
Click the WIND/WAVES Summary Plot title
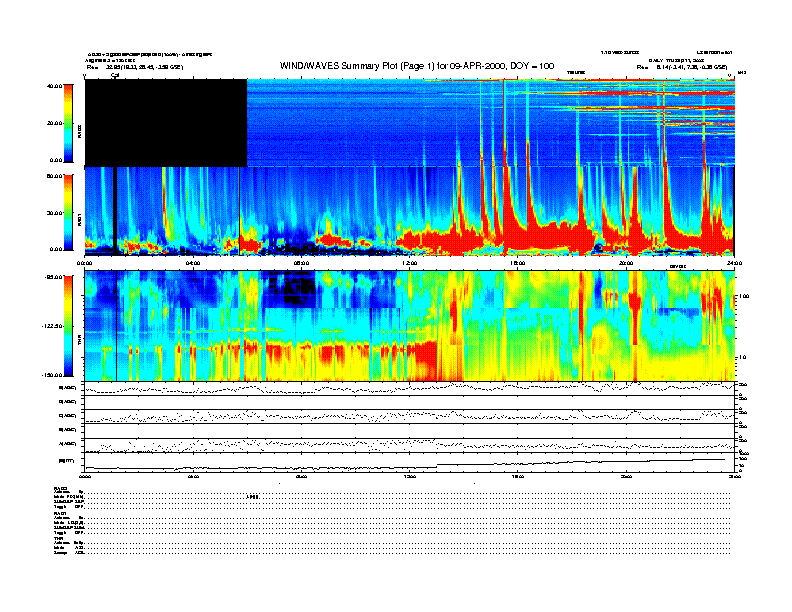click(x=417, y=66)
